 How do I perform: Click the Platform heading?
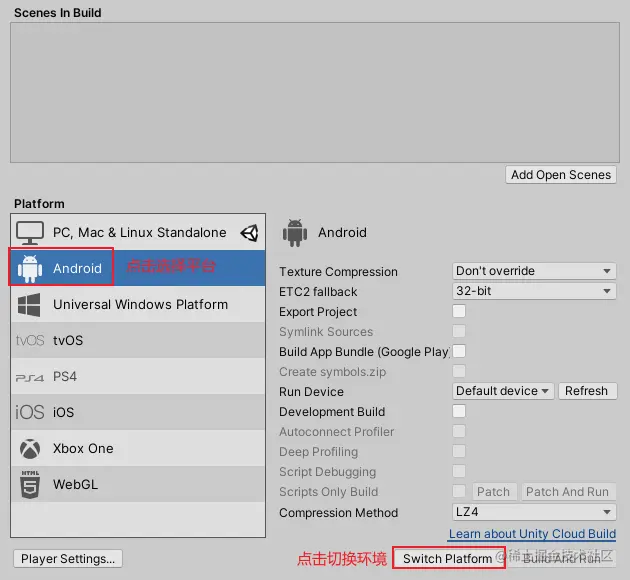click(x=39, y=204)
